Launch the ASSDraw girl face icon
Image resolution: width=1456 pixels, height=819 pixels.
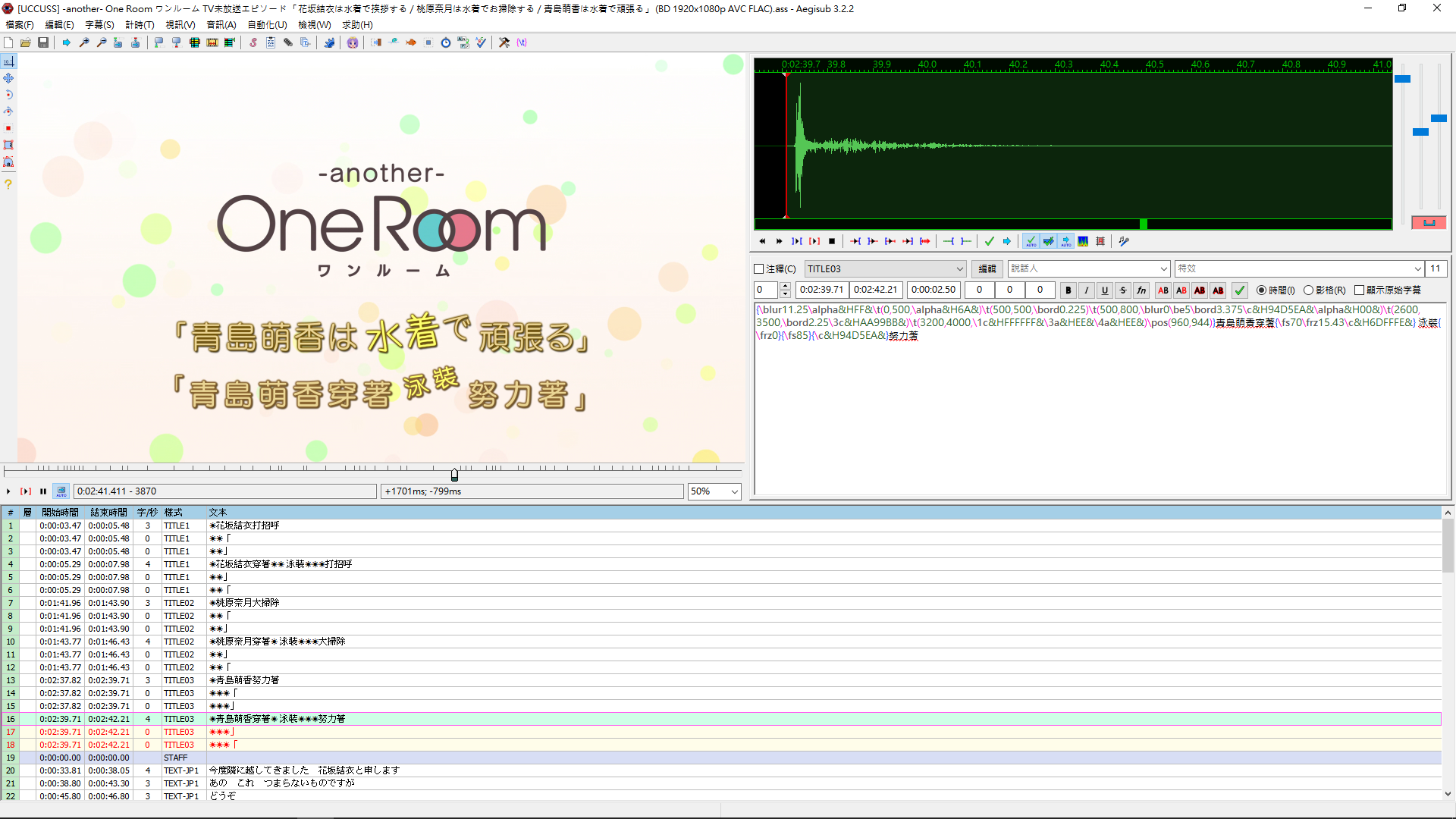click(x=353, y=42)
